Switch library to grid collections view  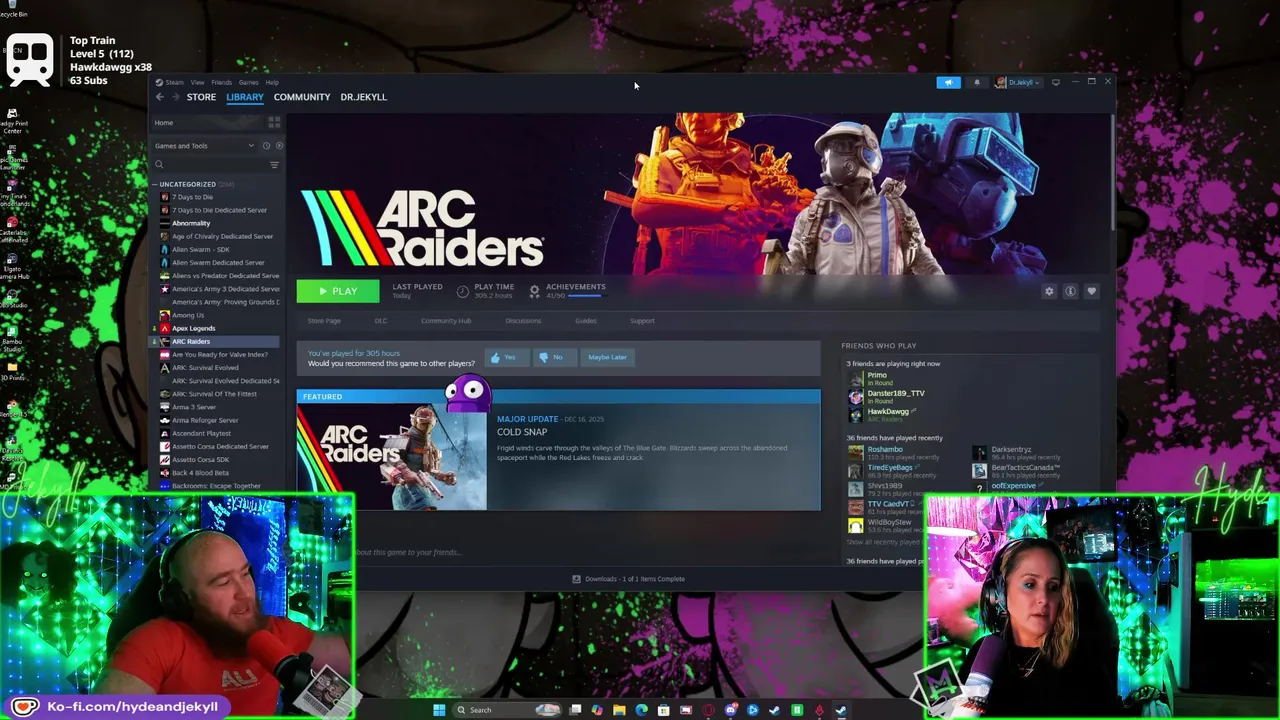pos(274,122)
